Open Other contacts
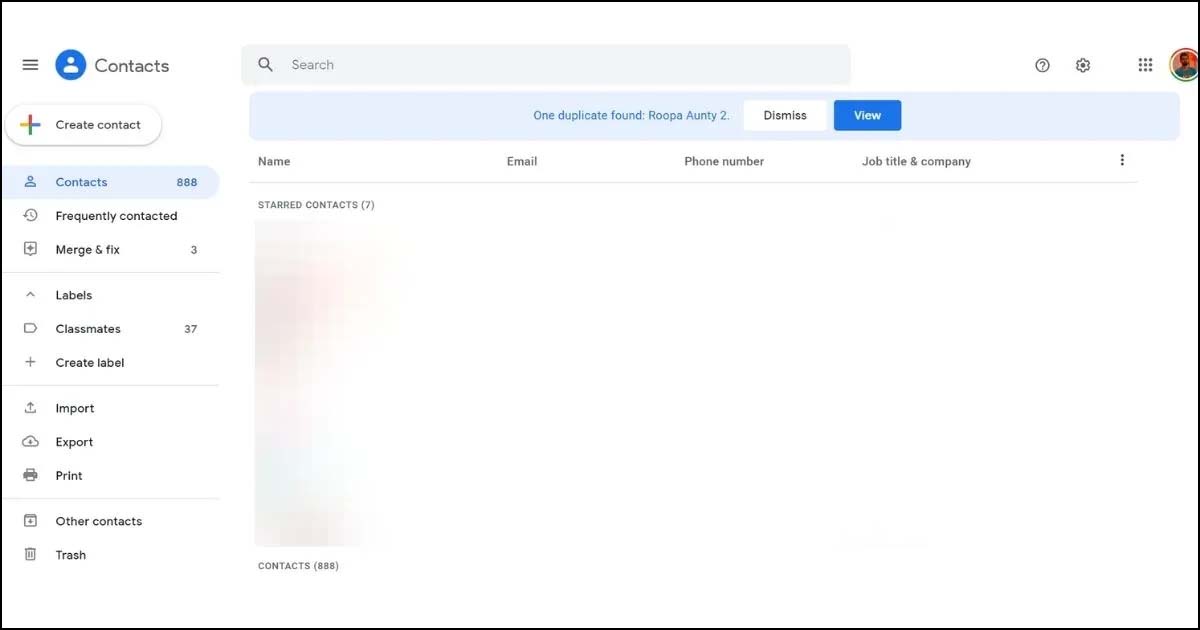This screenshot has width=1200, height=630. pyautogui.click(x=110, y=521)
